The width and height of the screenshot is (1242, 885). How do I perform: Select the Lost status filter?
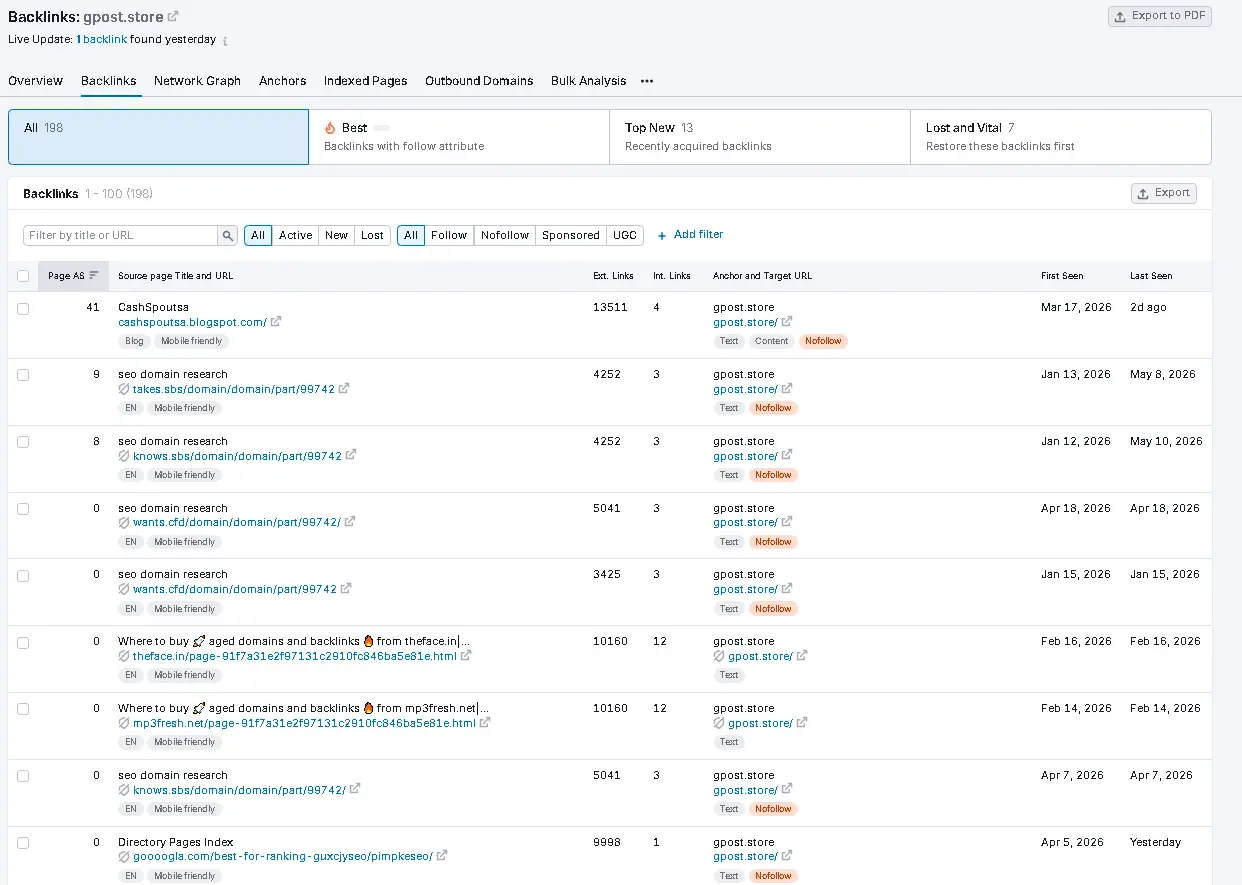tap(372, 235)
